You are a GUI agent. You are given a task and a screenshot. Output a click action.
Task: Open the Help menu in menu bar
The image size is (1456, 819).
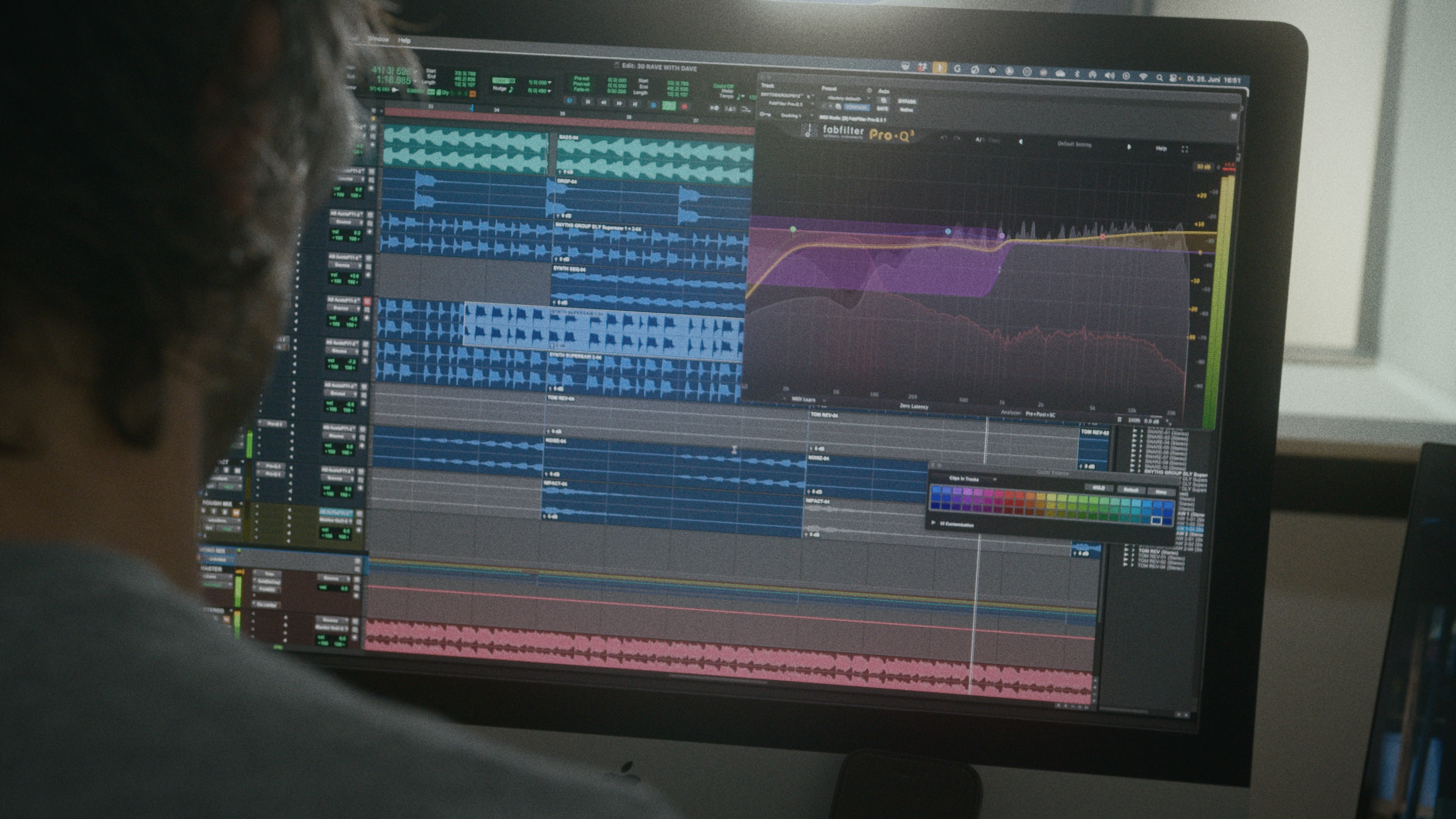coord(404,41)
